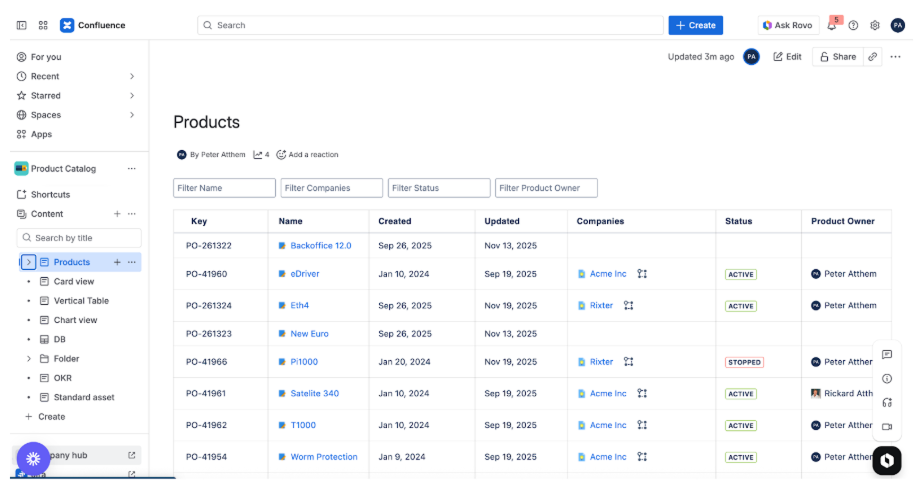Open Apps in sidebar
The image size is (916, 495).
(x=41, y=134)
